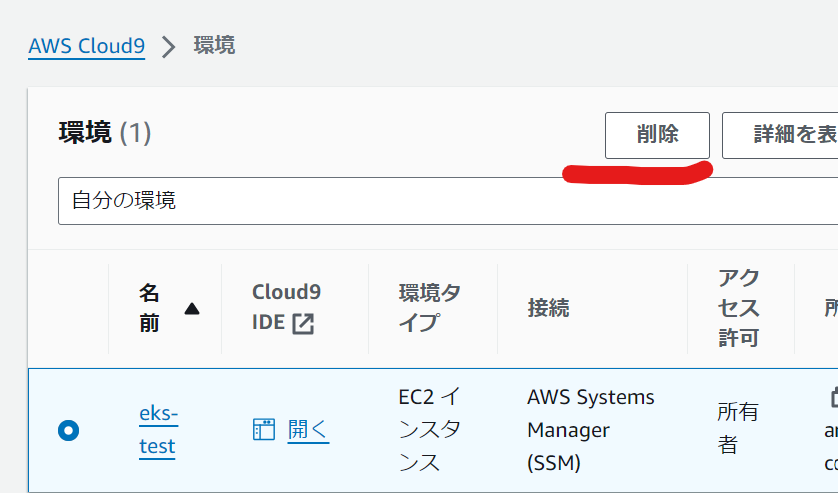838x493 pixels.
Task: Click the 詳細を表示 button
Action: tap(780, 135)
